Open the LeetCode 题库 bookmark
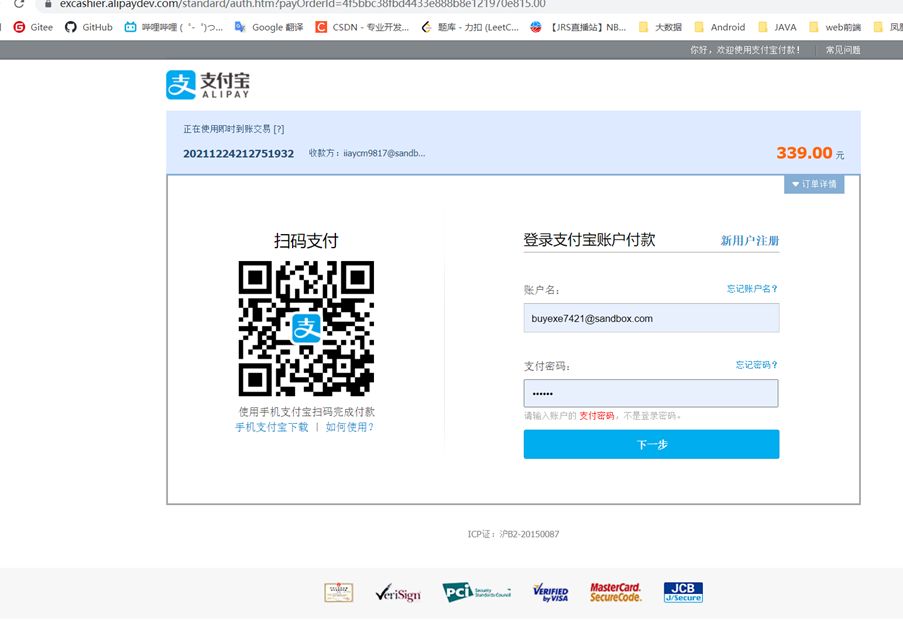The image size is (903, 621). pos(470,27)
